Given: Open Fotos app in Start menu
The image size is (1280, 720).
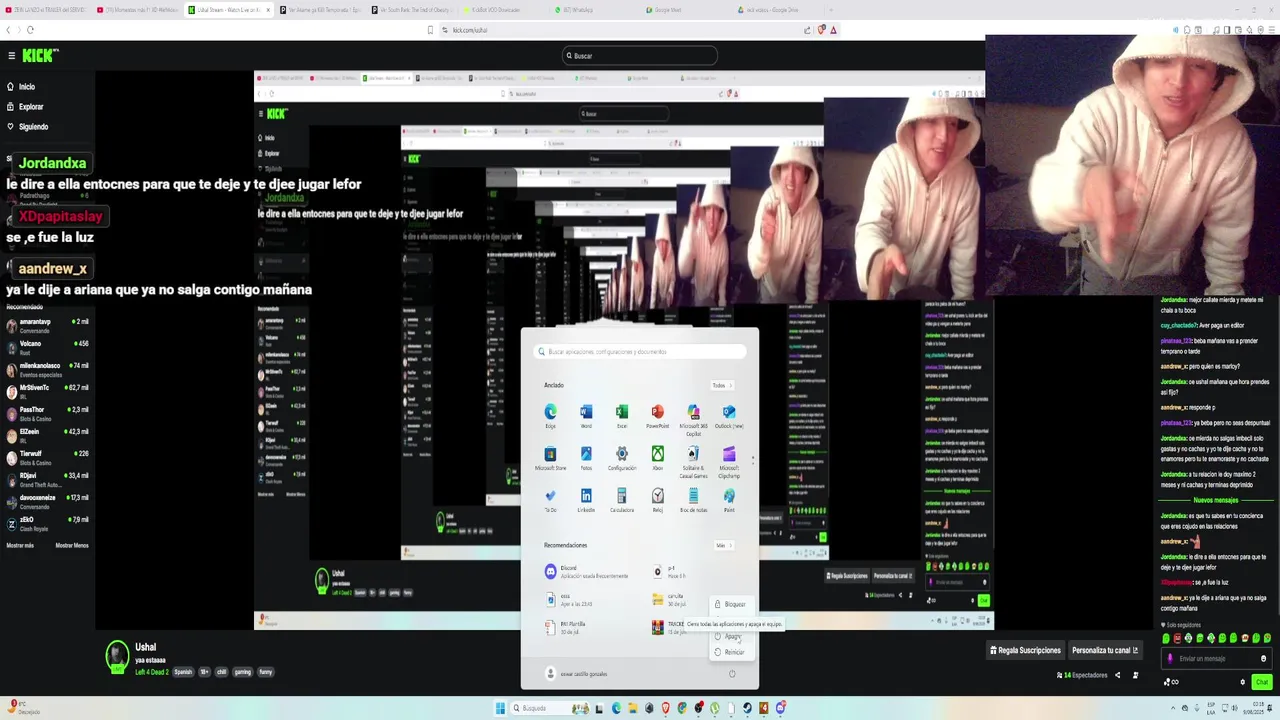Looking at the screenshot, I should [x=586, y=458].
